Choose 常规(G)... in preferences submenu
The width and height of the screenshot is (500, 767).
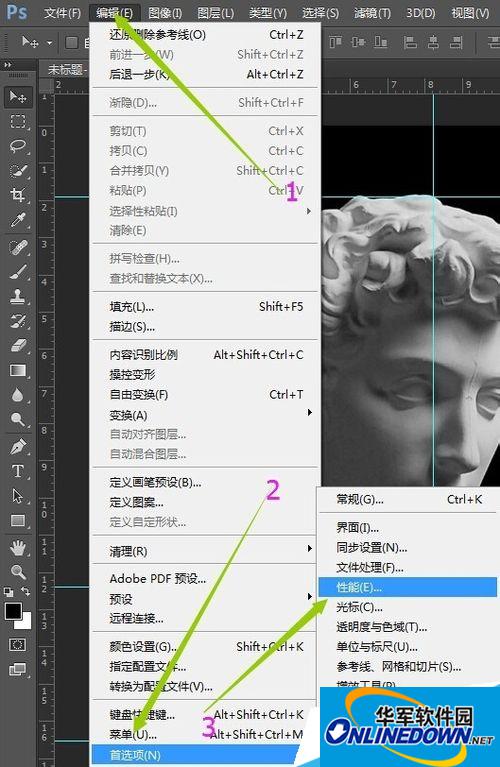pyautogui.click(x=408, y=499)
